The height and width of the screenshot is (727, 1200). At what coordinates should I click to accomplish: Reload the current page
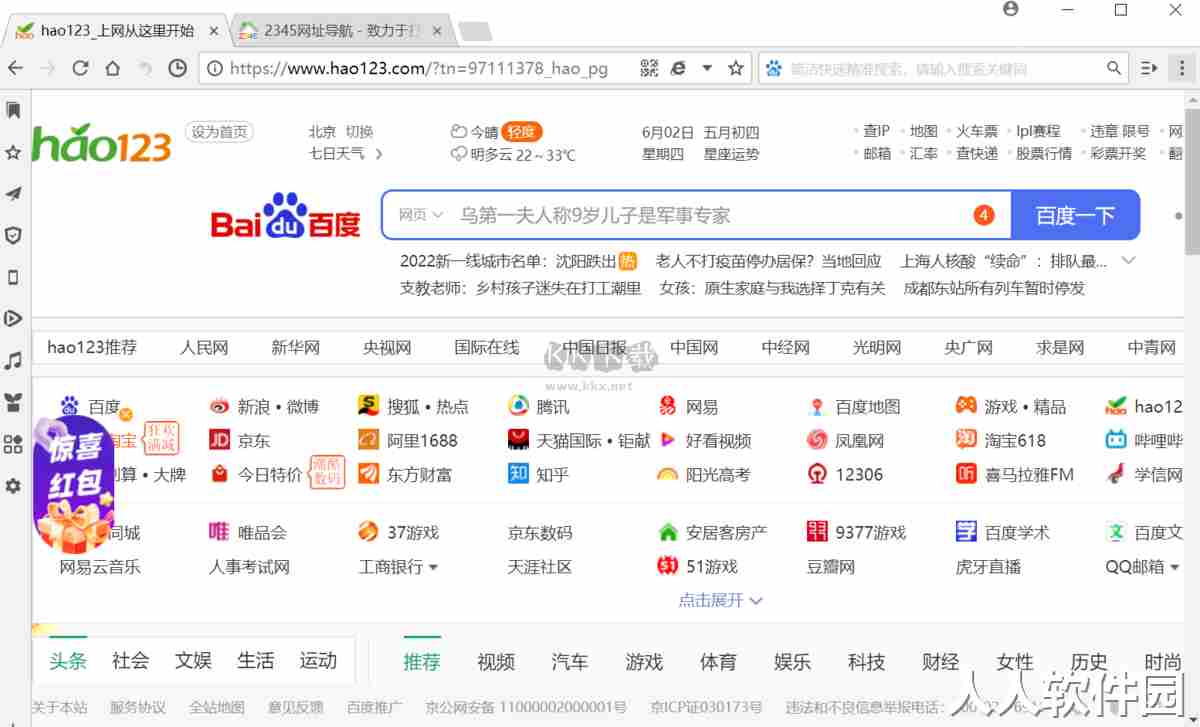(x=81, y=68)
